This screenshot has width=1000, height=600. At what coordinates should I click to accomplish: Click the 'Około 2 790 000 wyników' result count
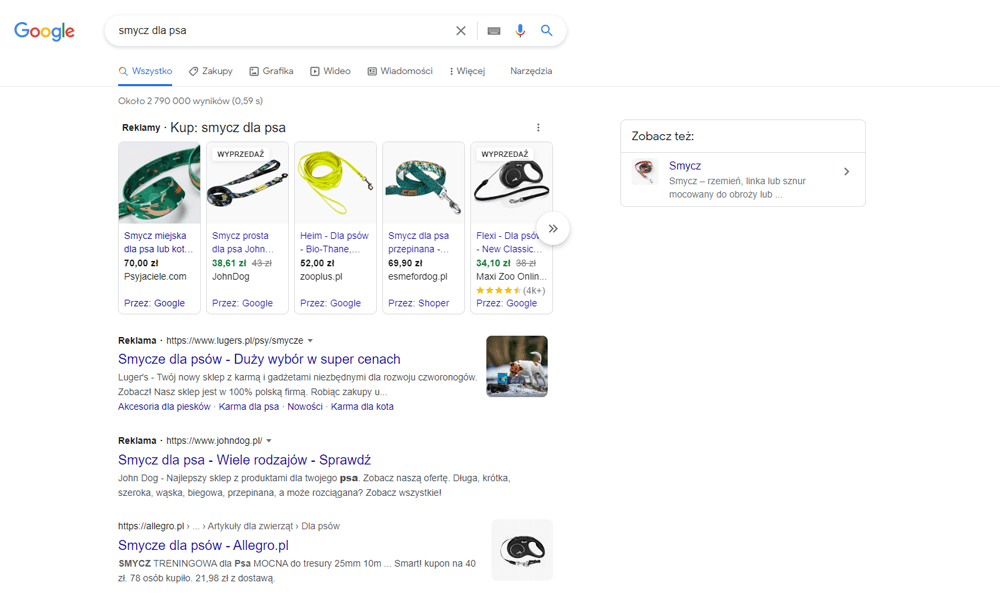[x=190, y=101]
